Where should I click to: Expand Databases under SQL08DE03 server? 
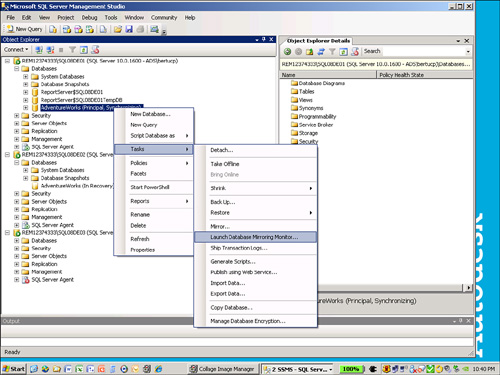coord(16,241)
